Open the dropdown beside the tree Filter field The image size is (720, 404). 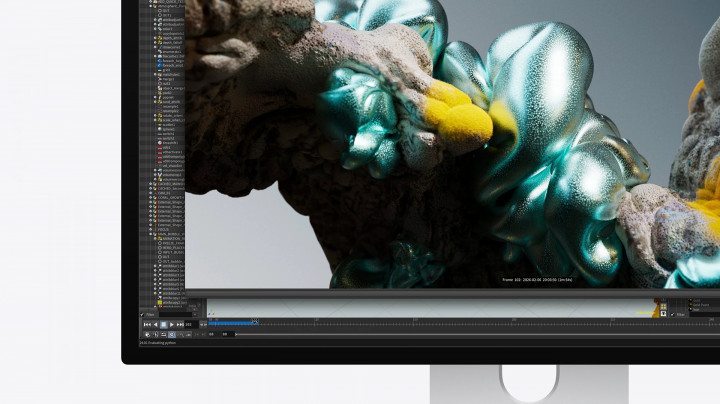coord(195,314)
